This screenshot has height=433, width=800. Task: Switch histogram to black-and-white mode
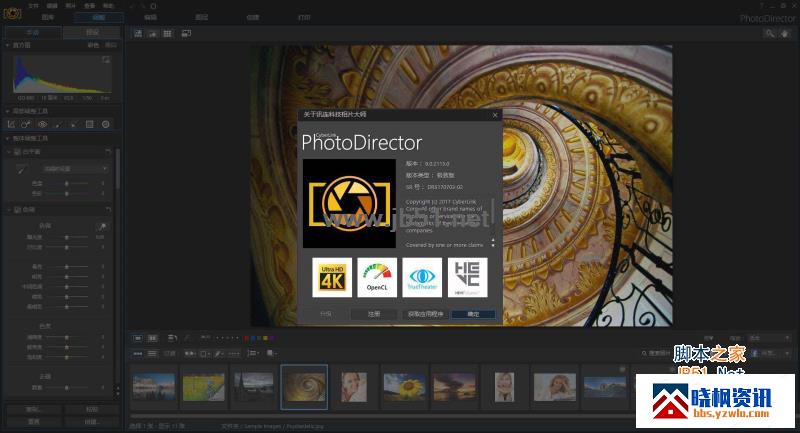pos(111,45)
